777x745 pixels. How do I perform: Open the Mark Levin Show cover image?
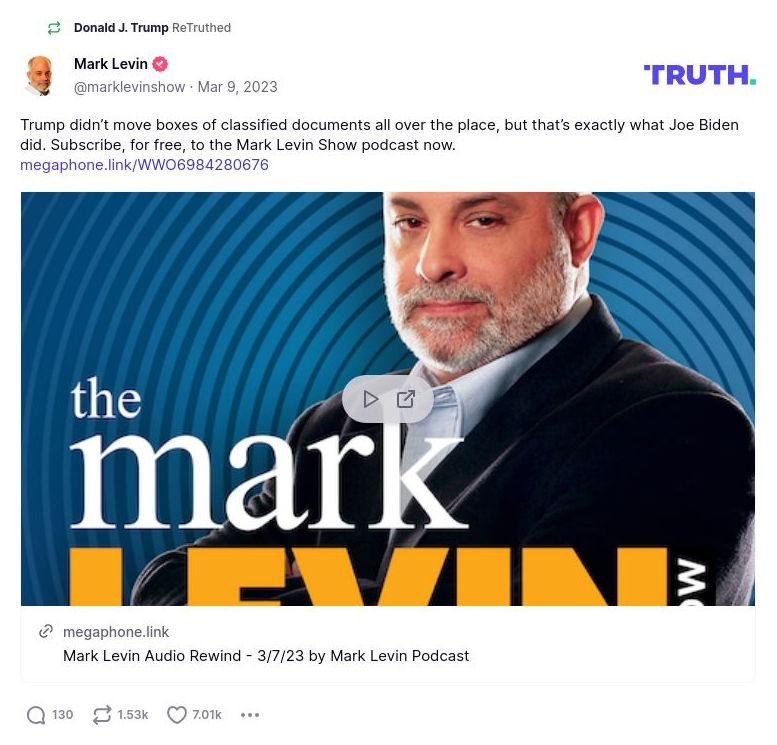pos(388,399)
